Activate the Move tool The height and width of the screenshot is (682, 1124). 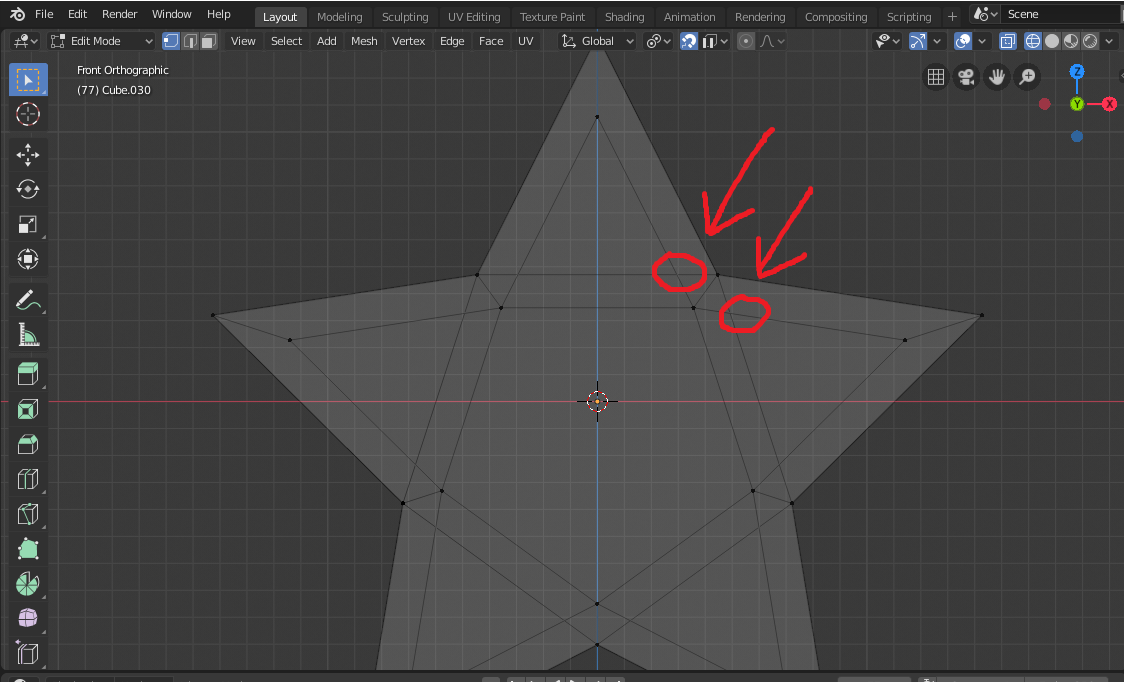(28, 155)
